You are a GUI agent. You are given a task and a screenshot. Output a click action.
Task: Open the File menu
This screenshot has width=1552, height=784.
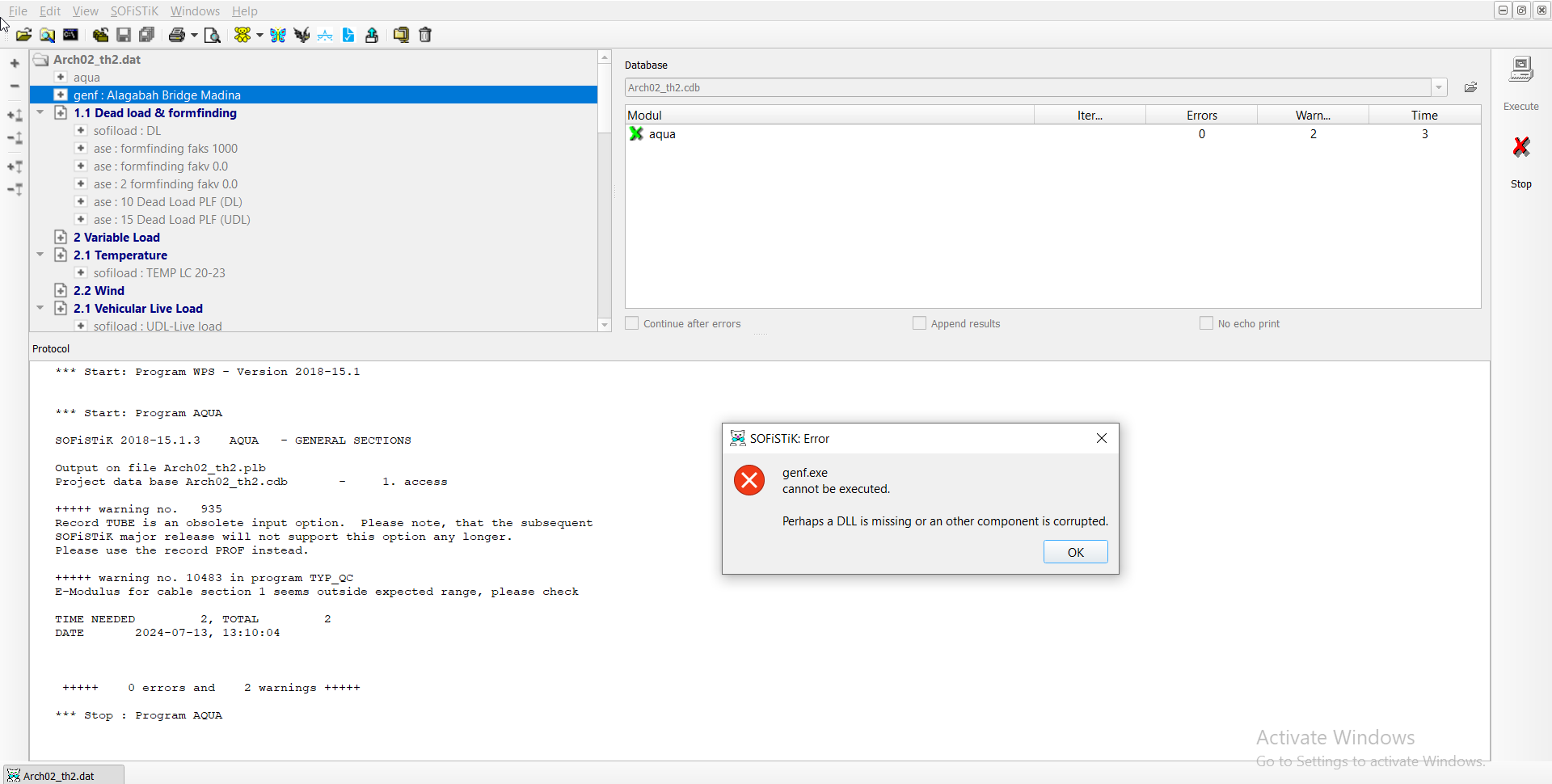point(18,11)
